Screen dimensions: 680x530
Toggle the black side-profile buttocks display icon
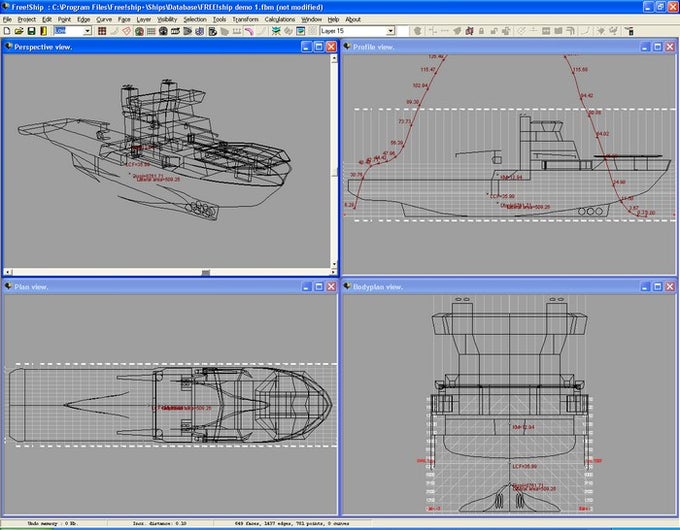175,31
